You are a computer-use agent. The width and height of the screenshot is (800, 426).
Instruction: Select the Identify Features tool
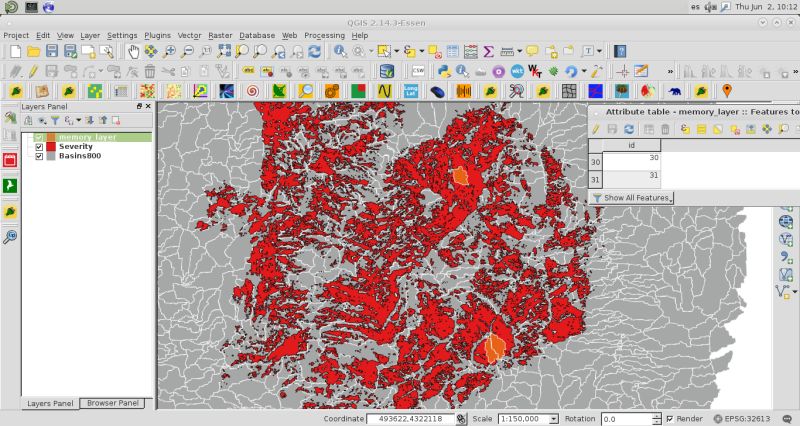tap(340, 51)
